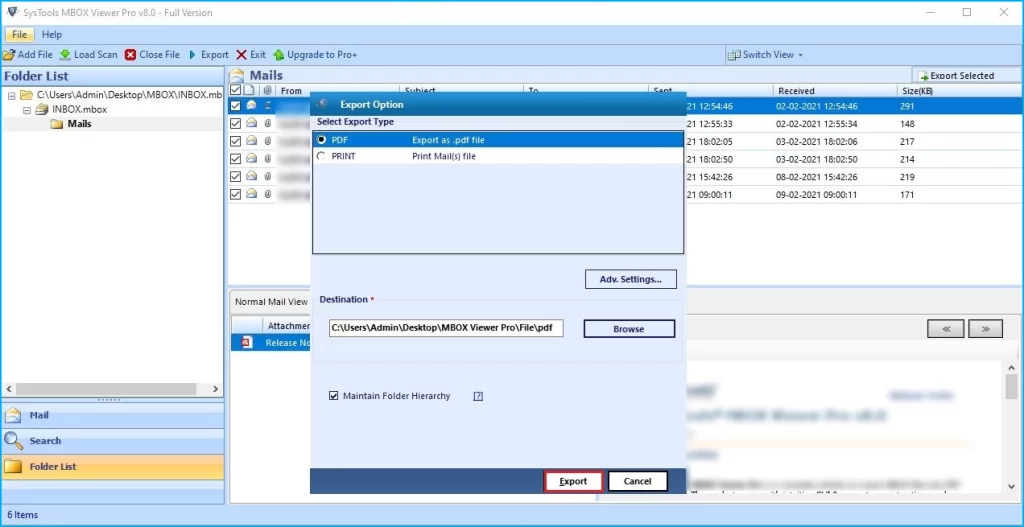Click the Export Option dialog title icon
Screen dimensions: 1024x527
tap(322, 104)
